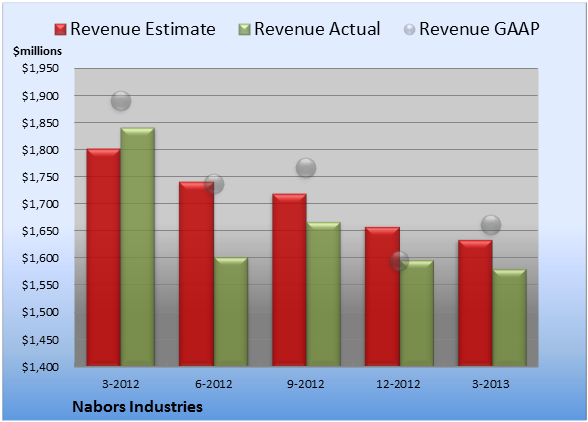The image size is (588, 422).
Task: Select the red estimate bar for 12-2012
Action: pyautogui.click(x=382, y=296)
